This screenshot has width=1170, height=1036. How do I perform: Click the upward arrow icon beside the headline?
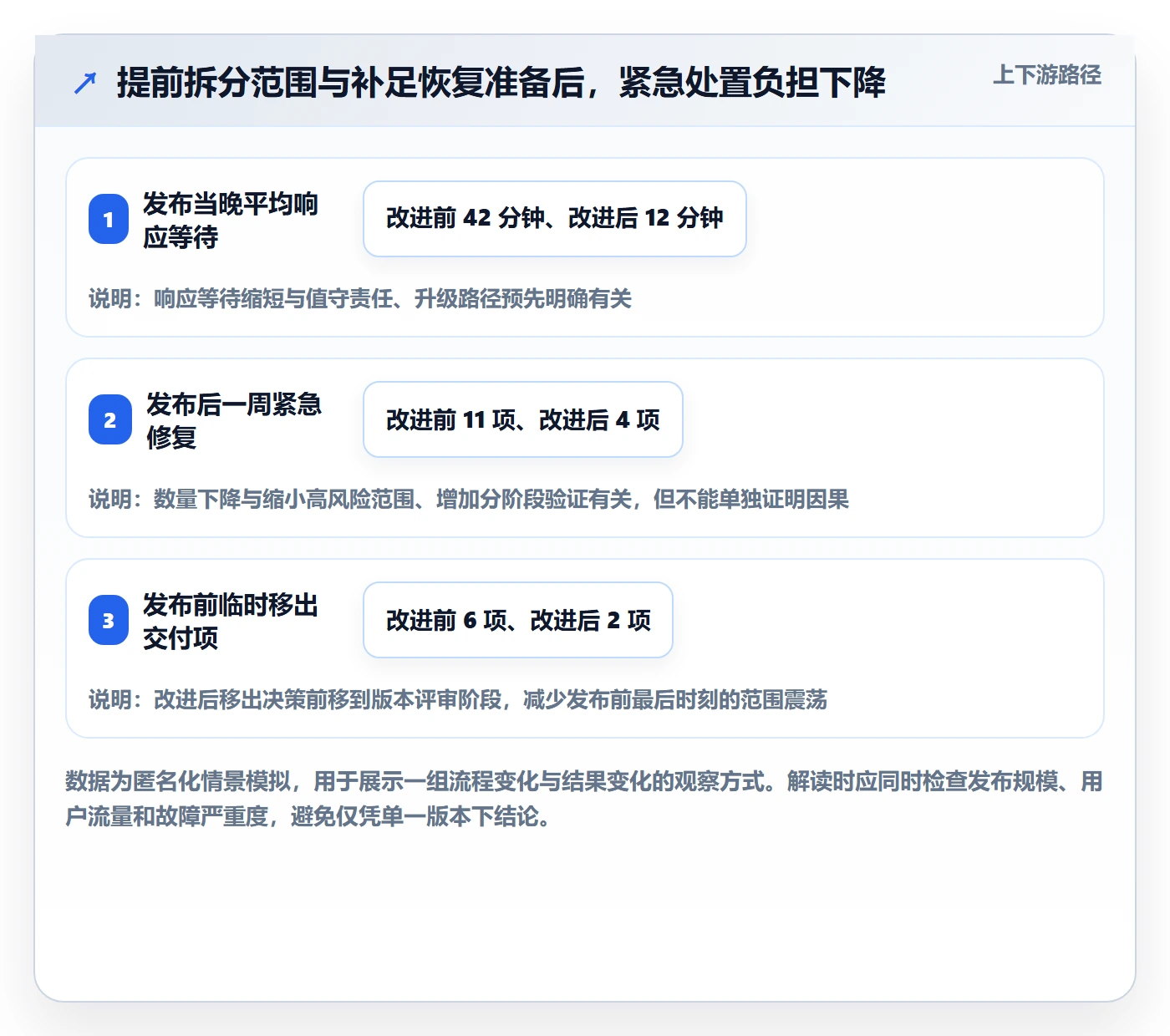(85, 83)
